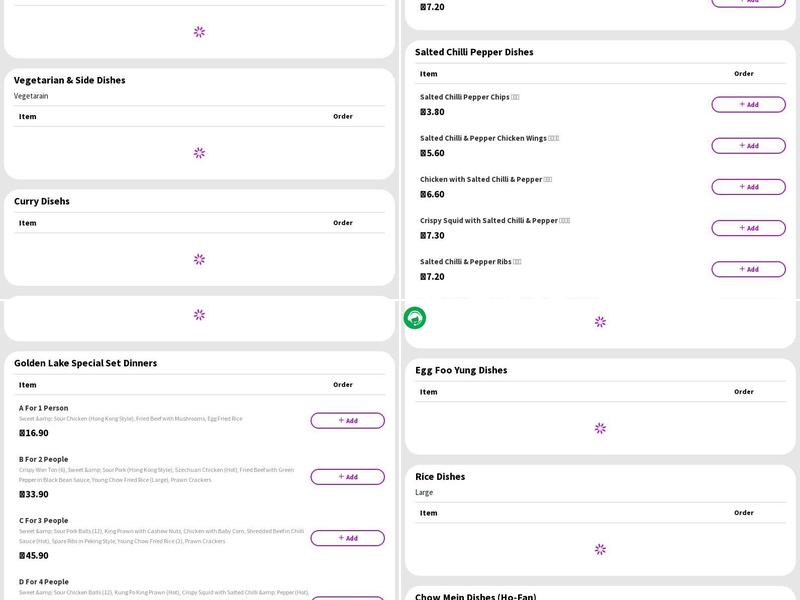Click the Egg Foo Yung loading spinner
This screenshot has height=600, width=800.
[600, 428]
